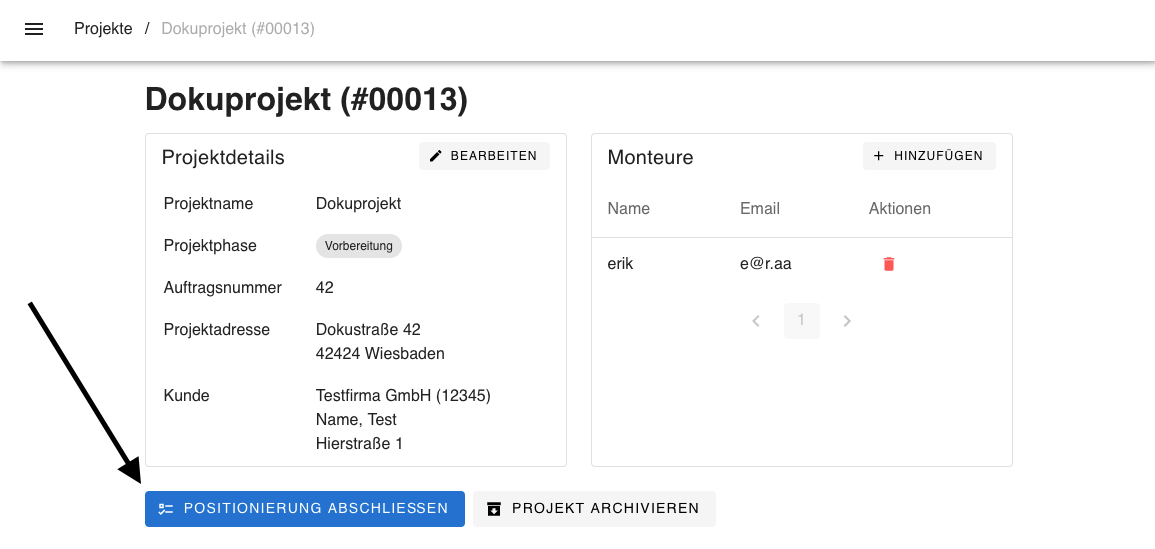Navigate to the Projekte breadcrumb
The image size is (1155, 549).
103,29
